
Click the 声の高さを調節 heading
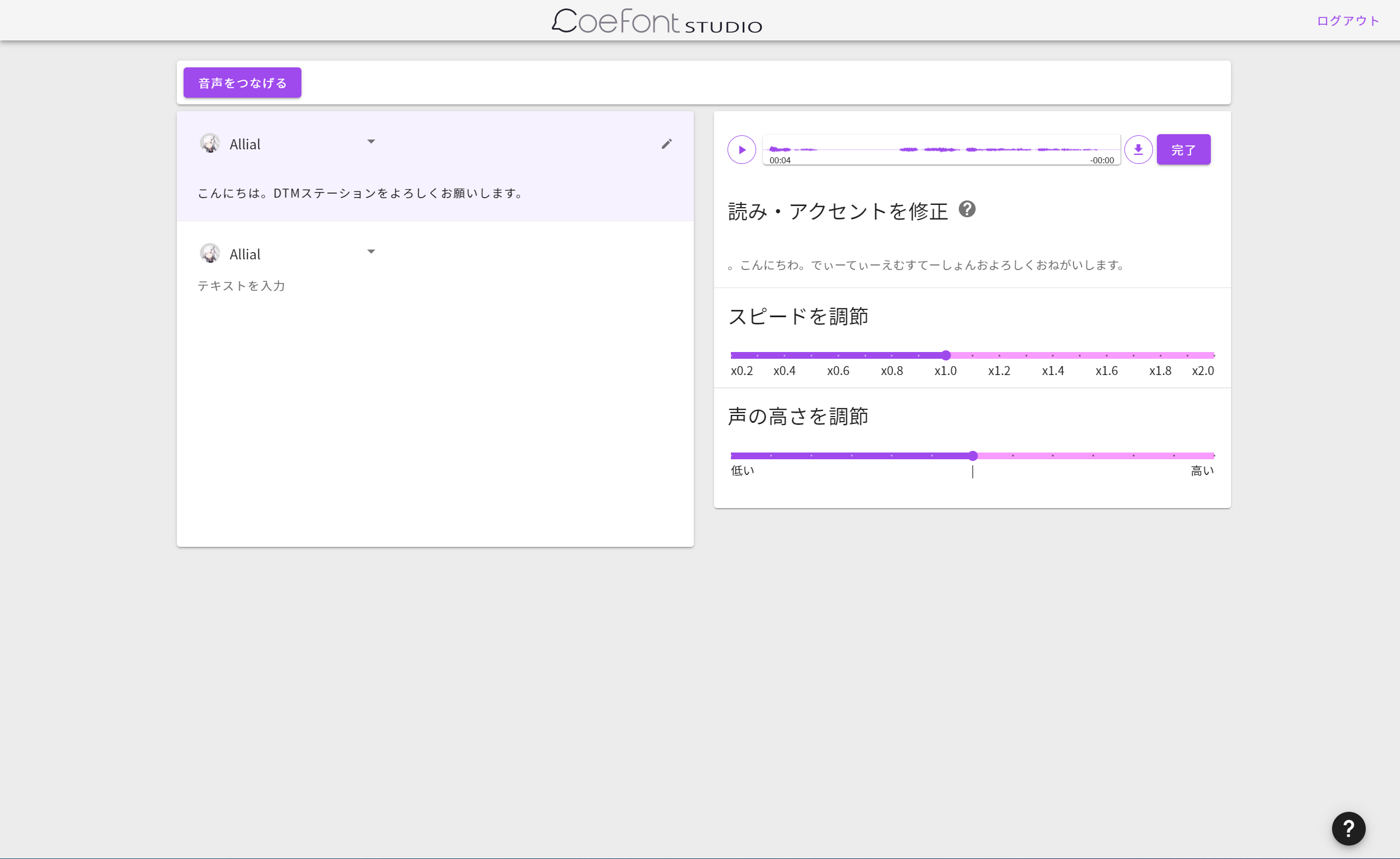coord(798,417)
